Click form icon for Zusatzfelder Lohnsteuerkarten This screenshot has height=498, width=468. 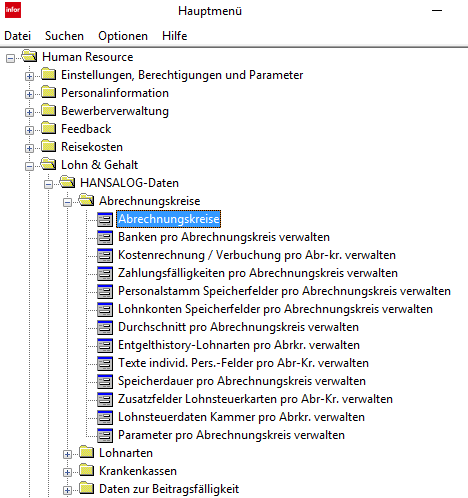pyautogui.click(x=105, y=400)
